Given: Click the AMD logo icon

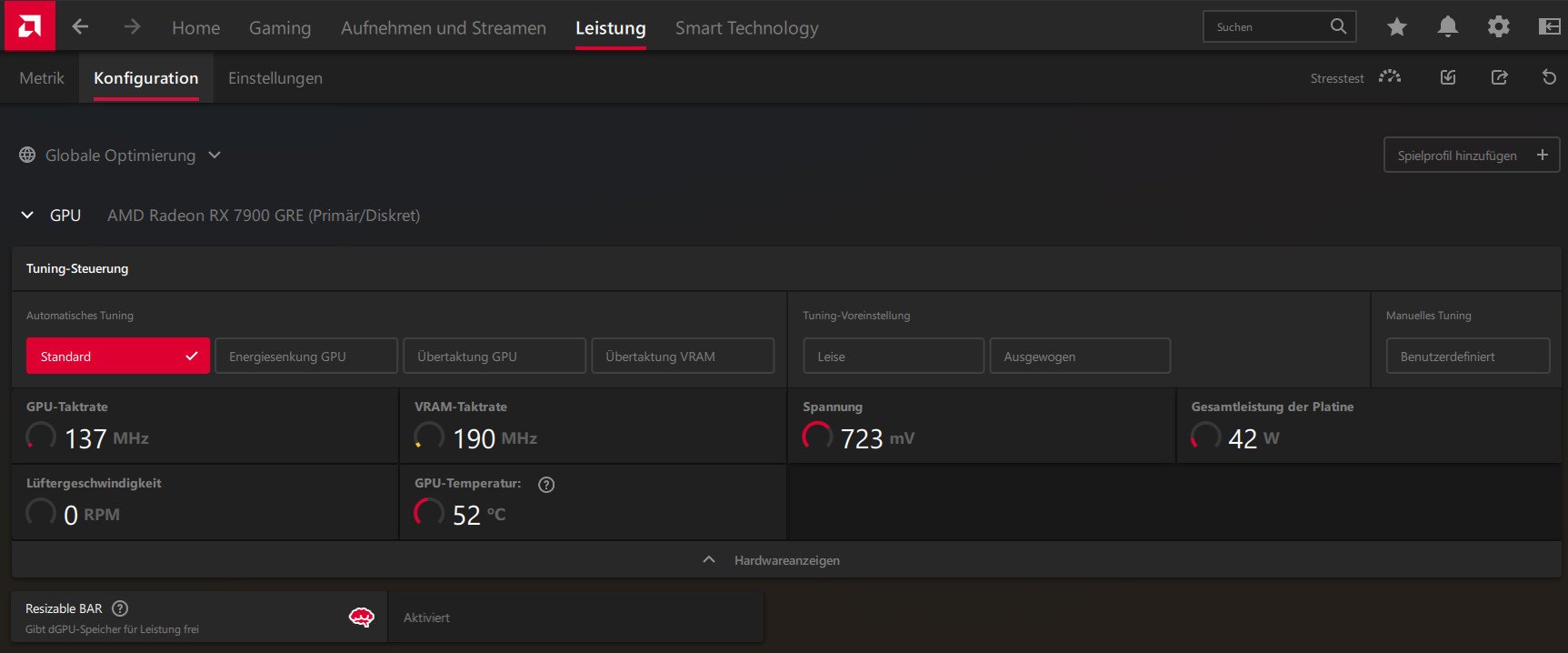Looking at the screenshot, I should [x=29, y=26].
